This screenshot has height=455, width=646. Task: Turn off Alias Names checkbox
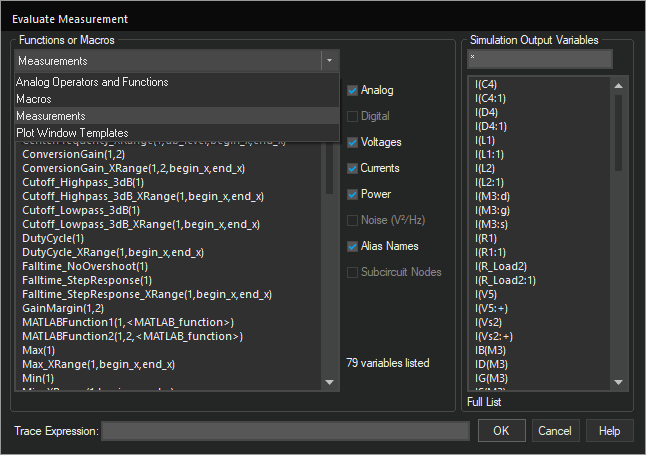[x=352, y=246]
